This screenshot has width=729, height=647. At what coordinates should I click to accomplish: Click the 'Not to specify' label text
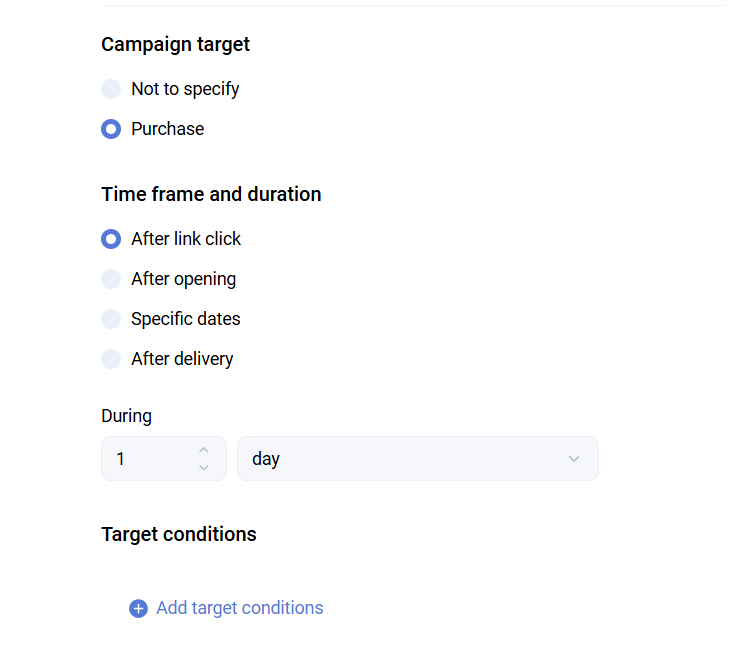[x=185, y=89]
